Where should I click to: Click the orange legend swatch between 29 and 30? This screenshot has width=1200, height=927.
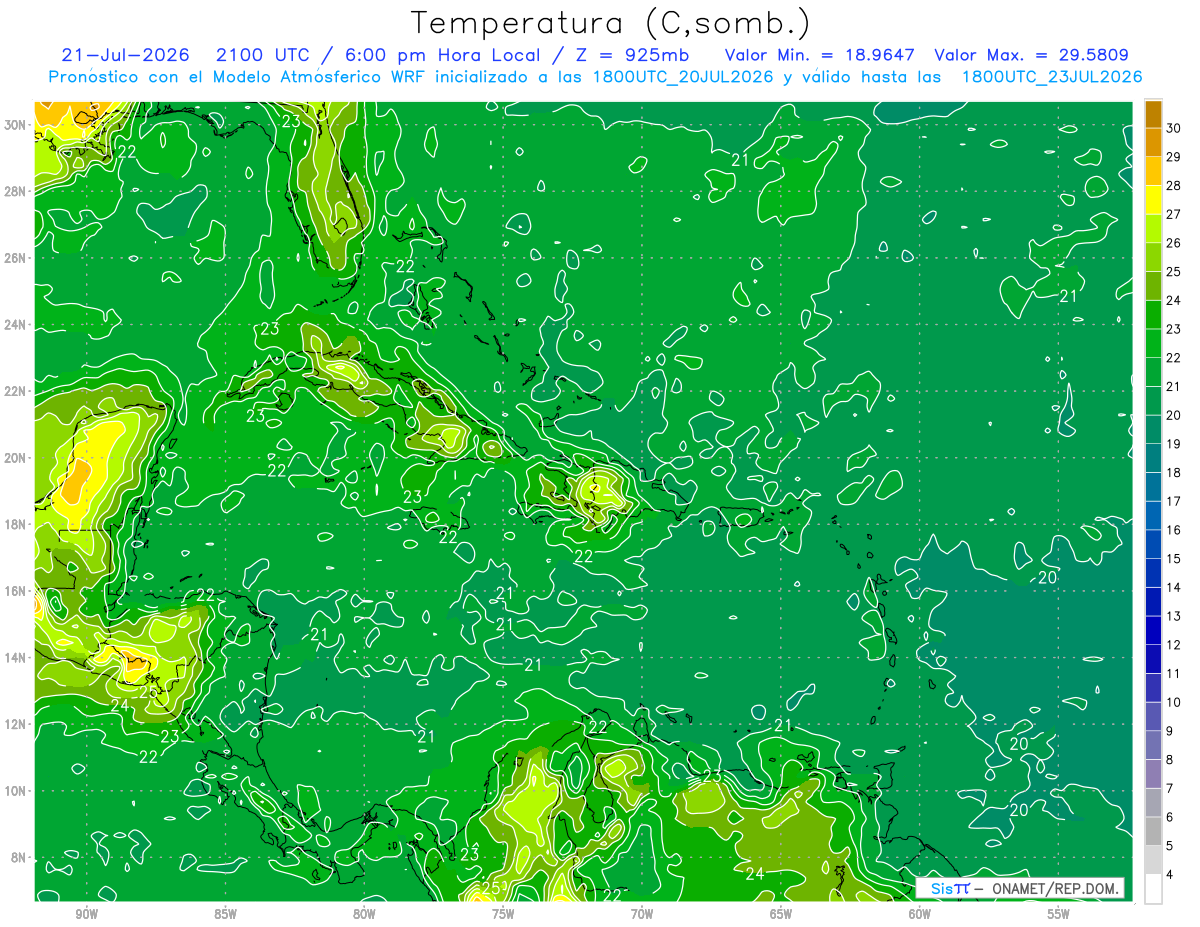click(1153, 141)
